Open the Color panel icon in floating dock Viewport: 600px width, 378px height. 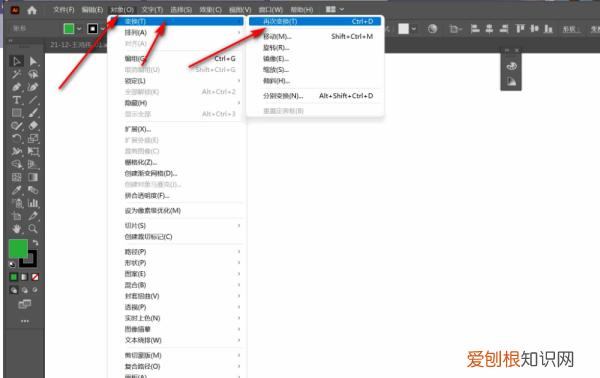[x=511, y=66]
